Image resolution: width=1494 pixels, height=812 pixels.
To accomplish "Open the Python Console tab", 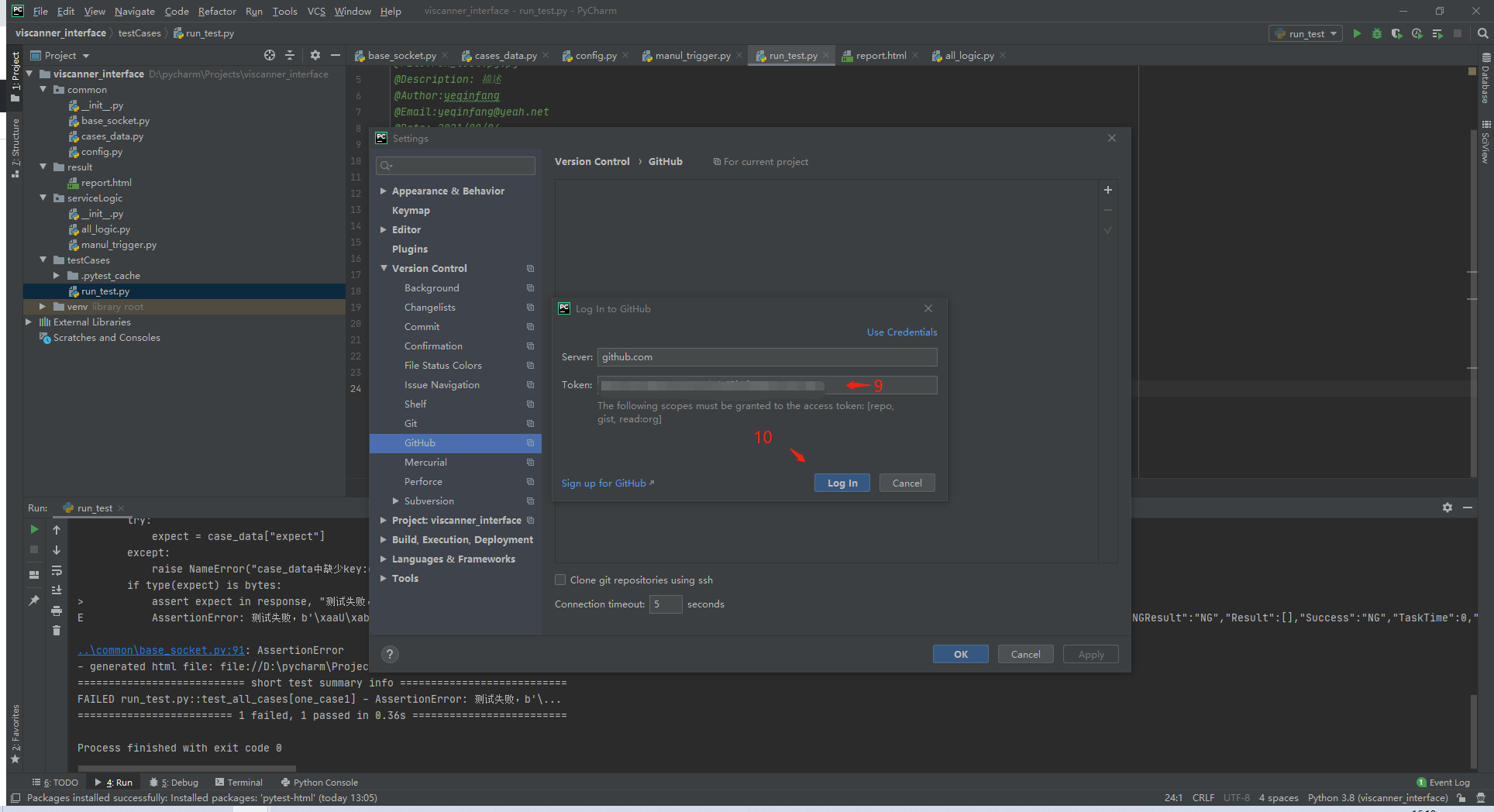I will [319, 783].
